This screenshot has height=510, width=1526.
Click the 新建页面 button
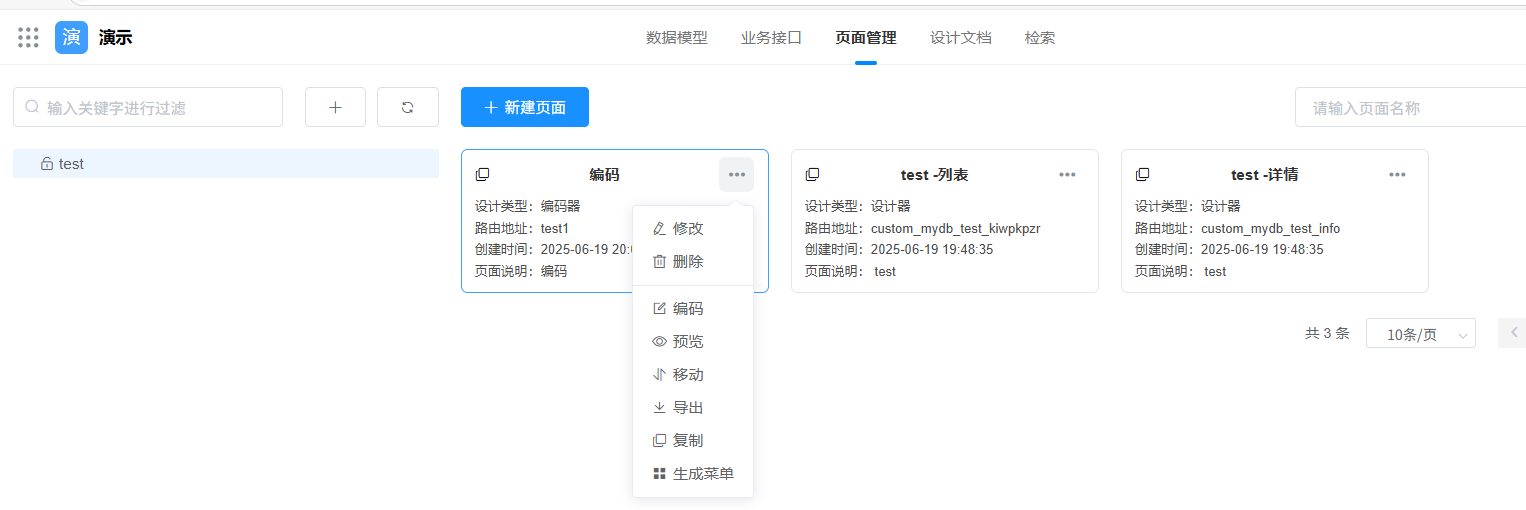[525, 107]
